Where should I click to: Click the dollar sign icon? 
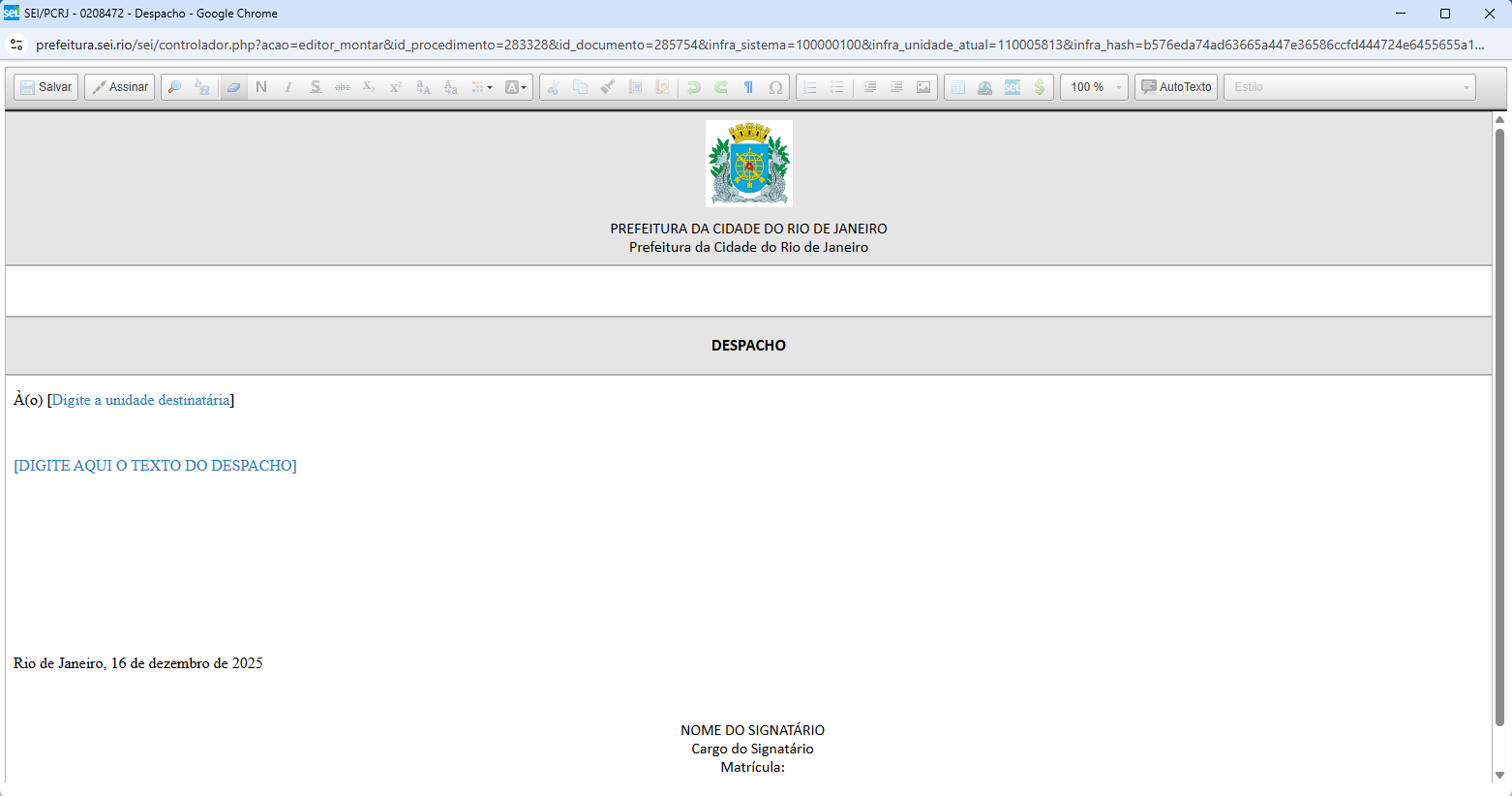(1039, 87)
